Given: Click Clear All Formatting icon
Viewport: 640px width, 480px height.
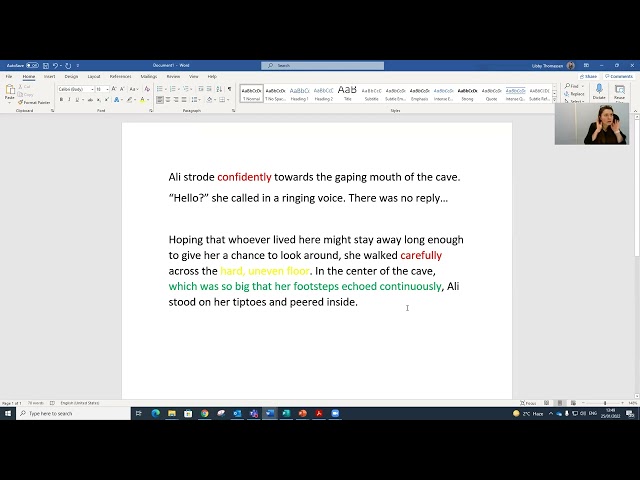Looking at the screenshot, I should pyautogui.click(x=147, y=89).
